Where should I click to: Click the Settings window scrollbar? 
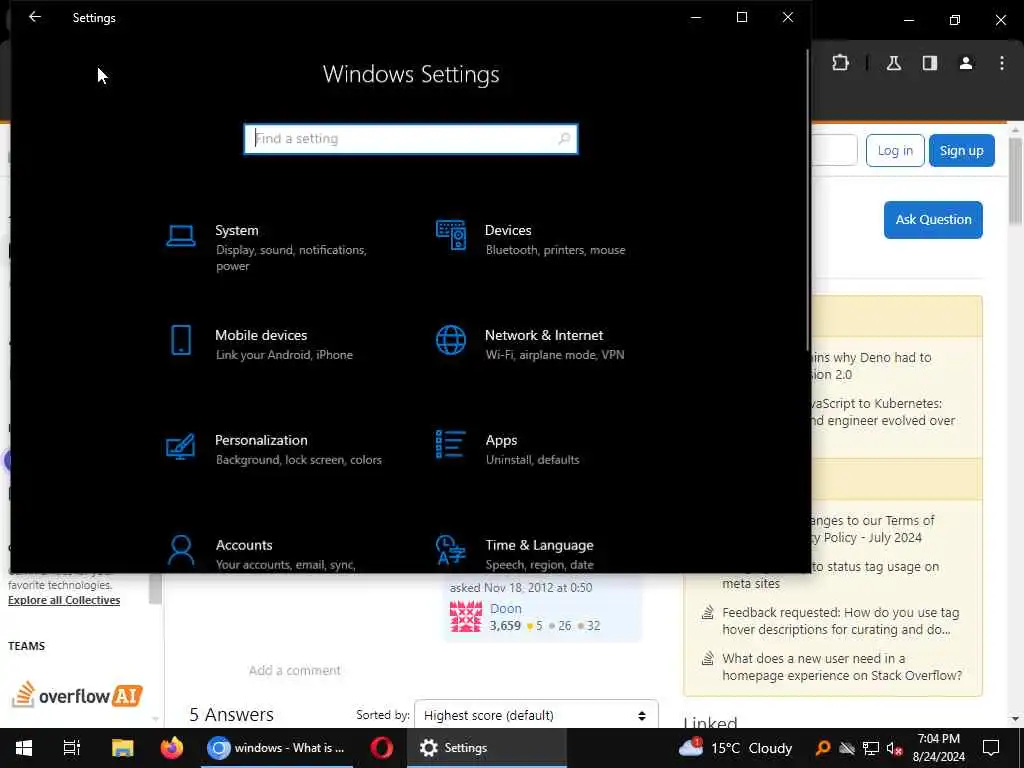[x=808, y=200]
